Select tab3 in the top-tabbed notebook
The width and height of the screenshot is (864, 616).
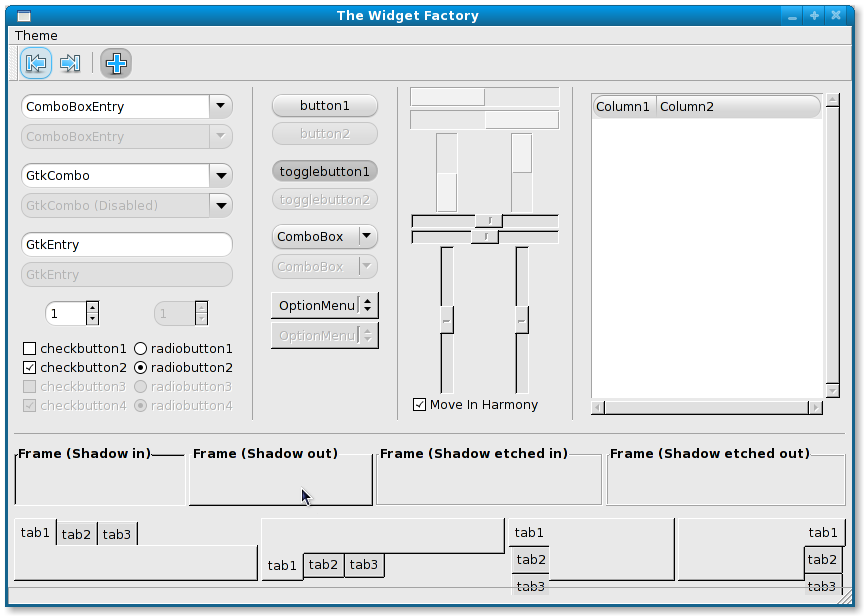click(x=117, y=534)
